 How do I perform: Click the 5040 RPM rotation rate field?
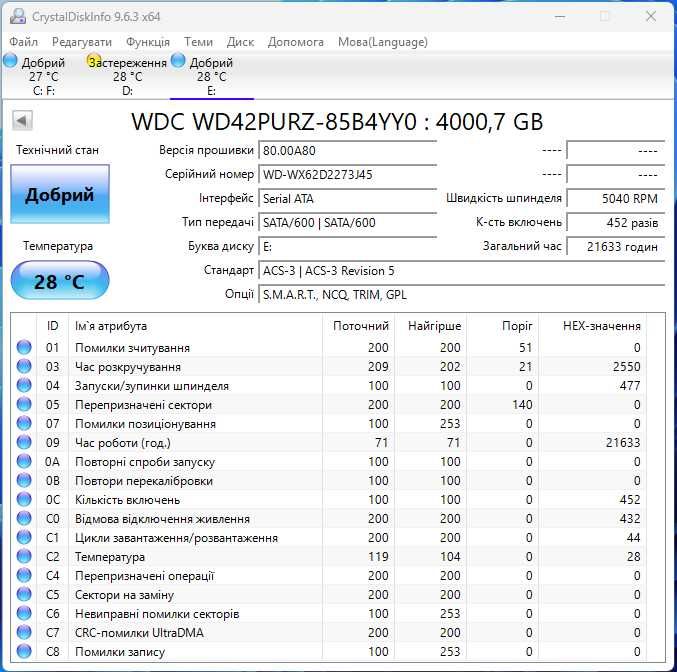tap(616, 199)
